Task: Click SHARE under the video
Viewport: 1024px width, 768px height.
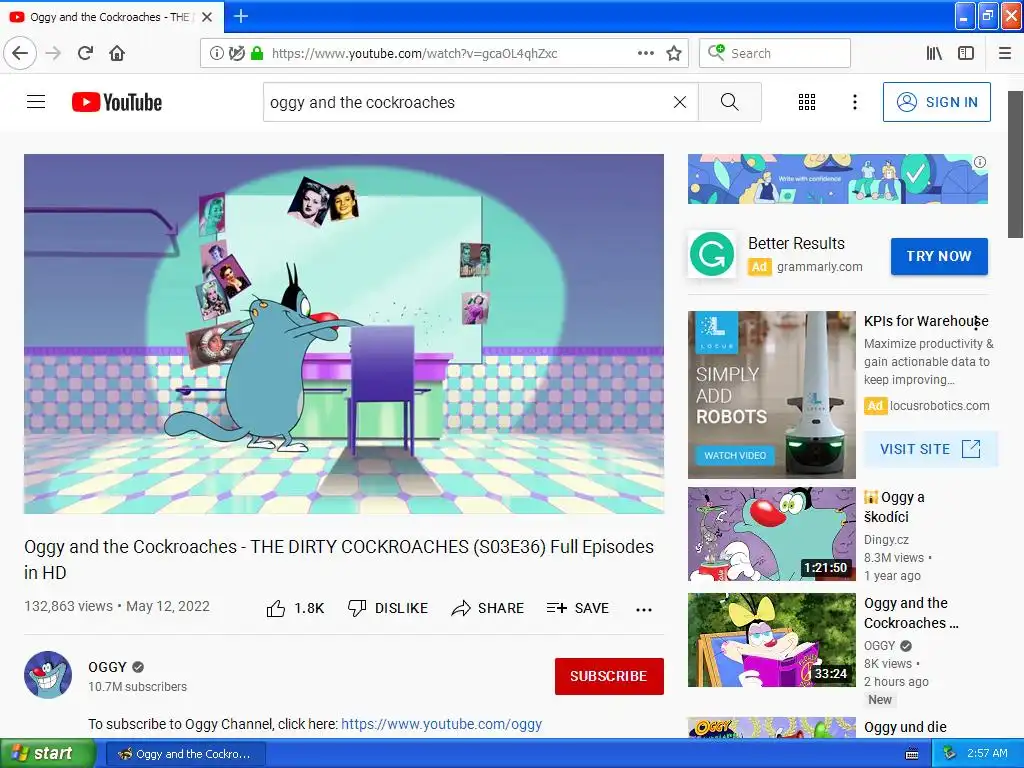Action: 487,608
